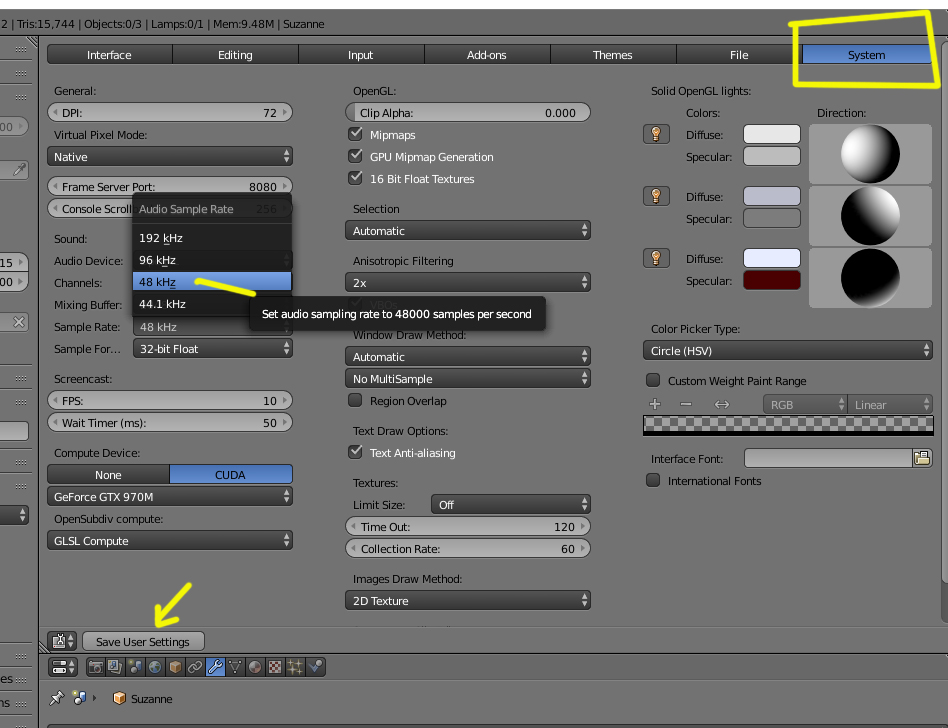Open the Render properties tab (camera icon)

click(96, 667)
